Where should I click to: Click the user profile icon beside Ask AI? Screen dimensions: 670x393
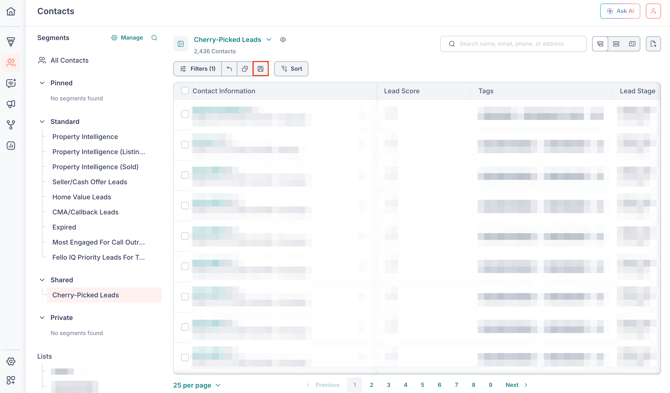click(653, 11)
